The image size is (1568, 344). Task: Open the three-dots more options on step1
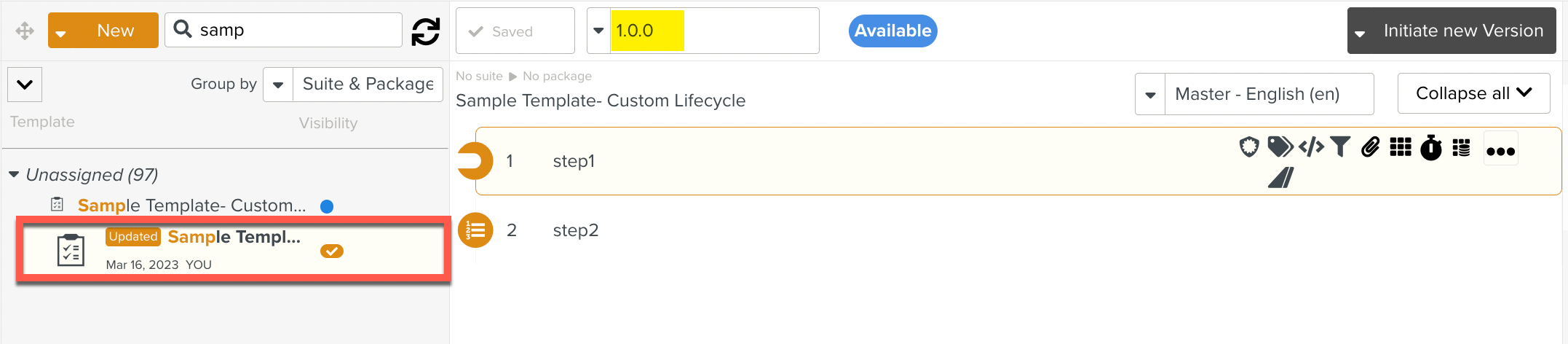tap(1500, 151)
